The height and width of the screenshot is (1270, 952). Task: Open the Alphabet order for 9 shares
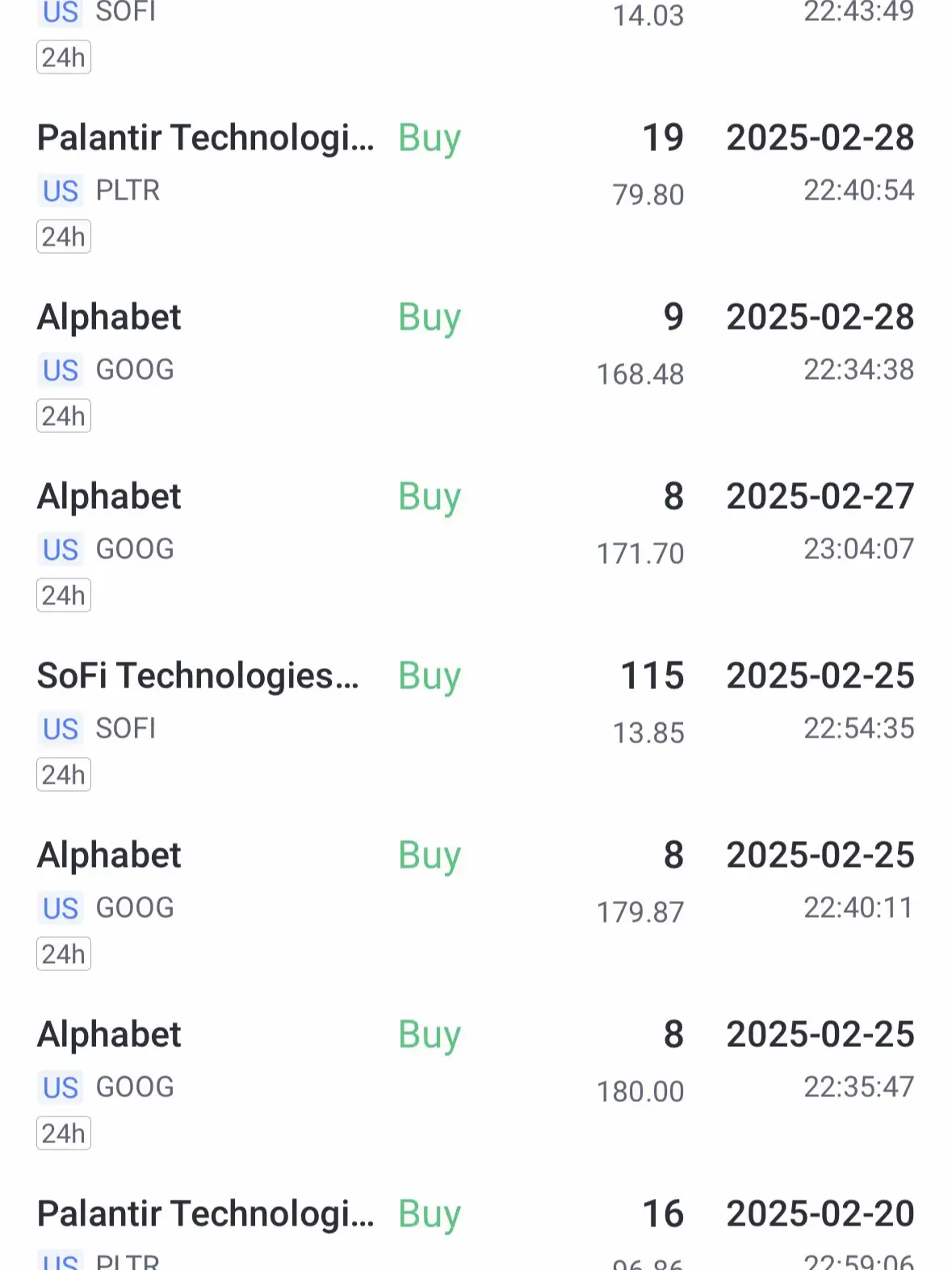110,317
